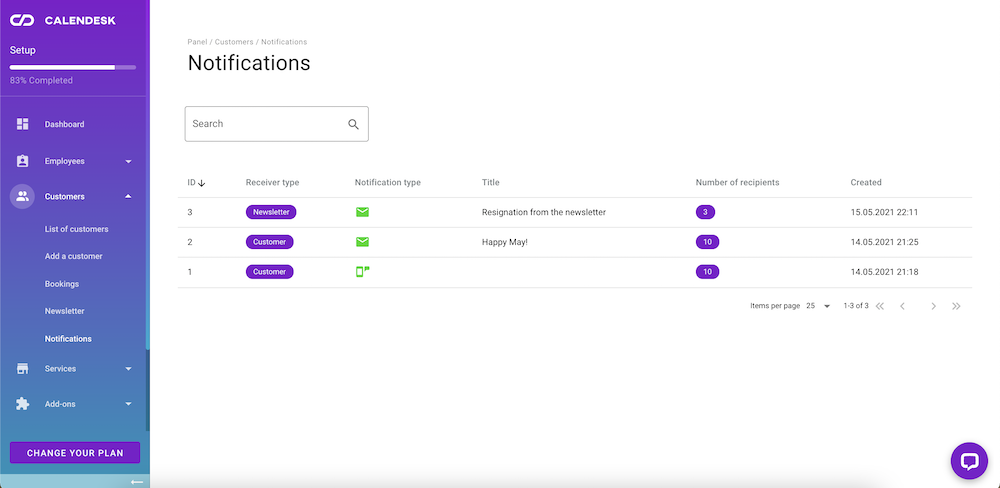The width and height of the screenshot is (1000, 488).
Task: Click the Add-ons puzzle piece icon
Action: coord(22,404)
